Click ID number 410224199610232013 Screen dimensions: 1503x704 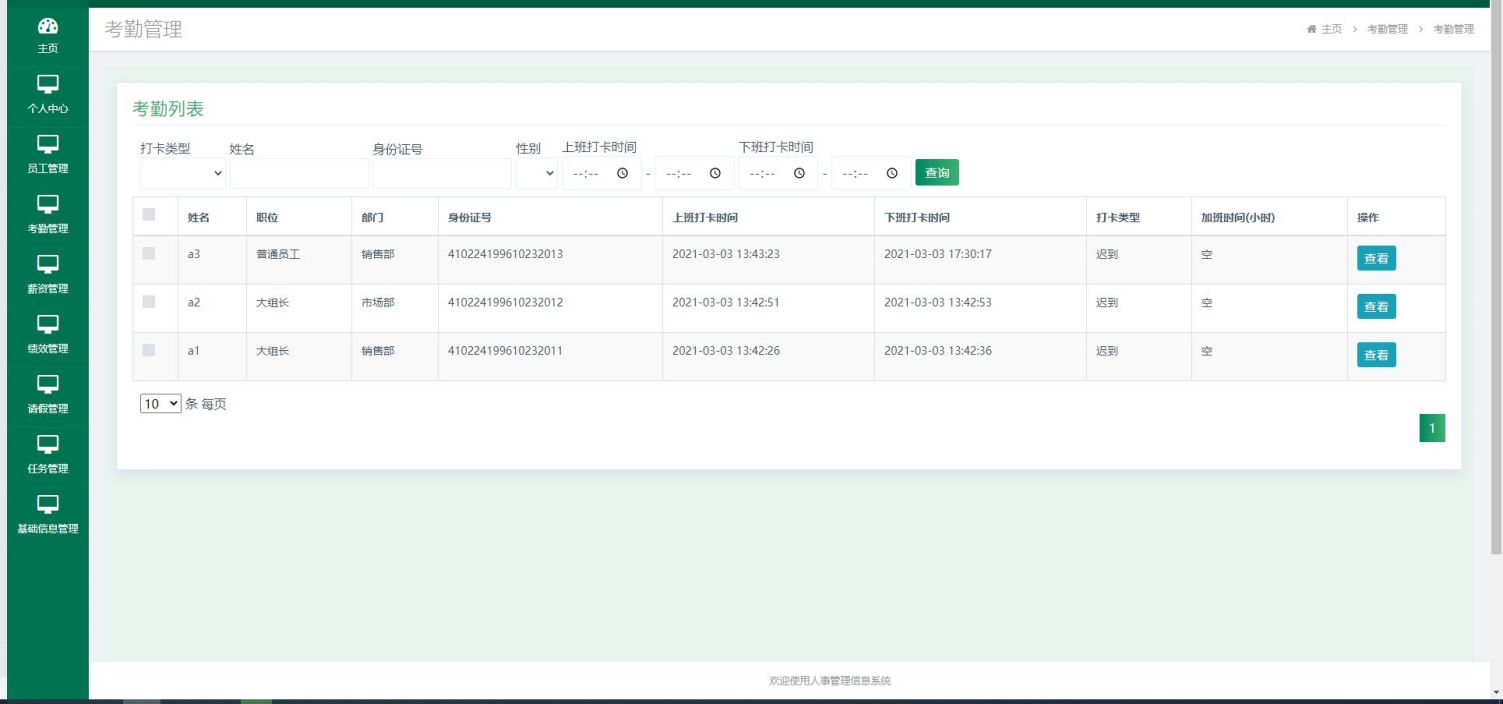point(505,254)
